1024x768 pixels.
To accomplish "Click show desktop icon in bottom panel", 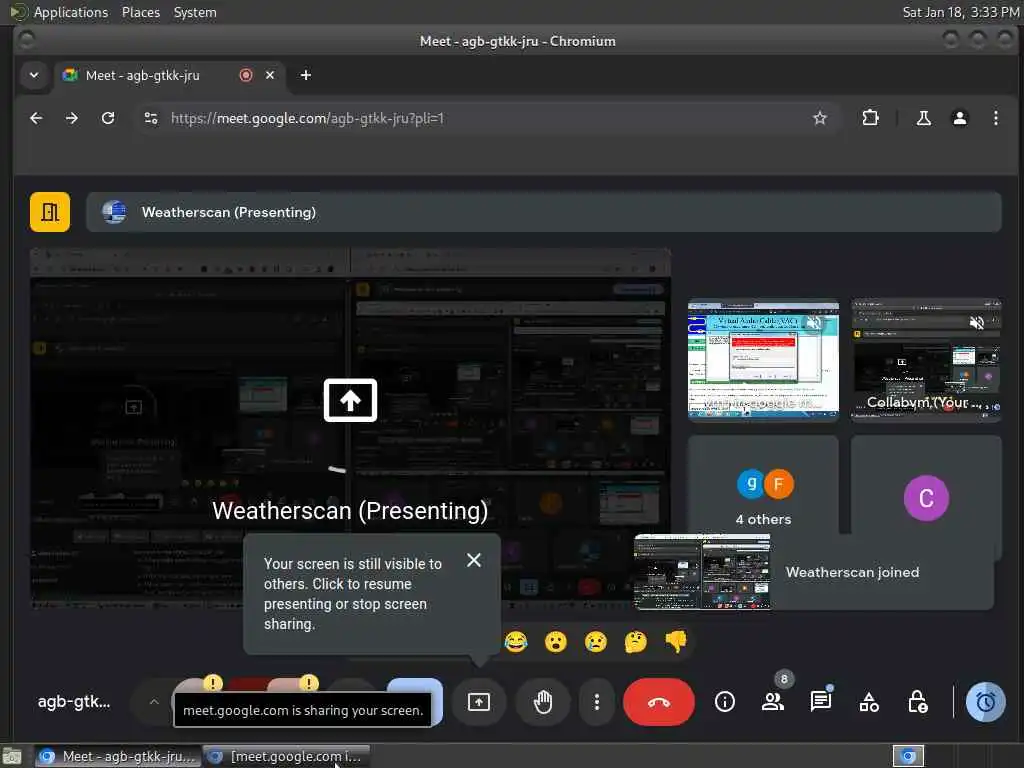I will tap(12, 756).
